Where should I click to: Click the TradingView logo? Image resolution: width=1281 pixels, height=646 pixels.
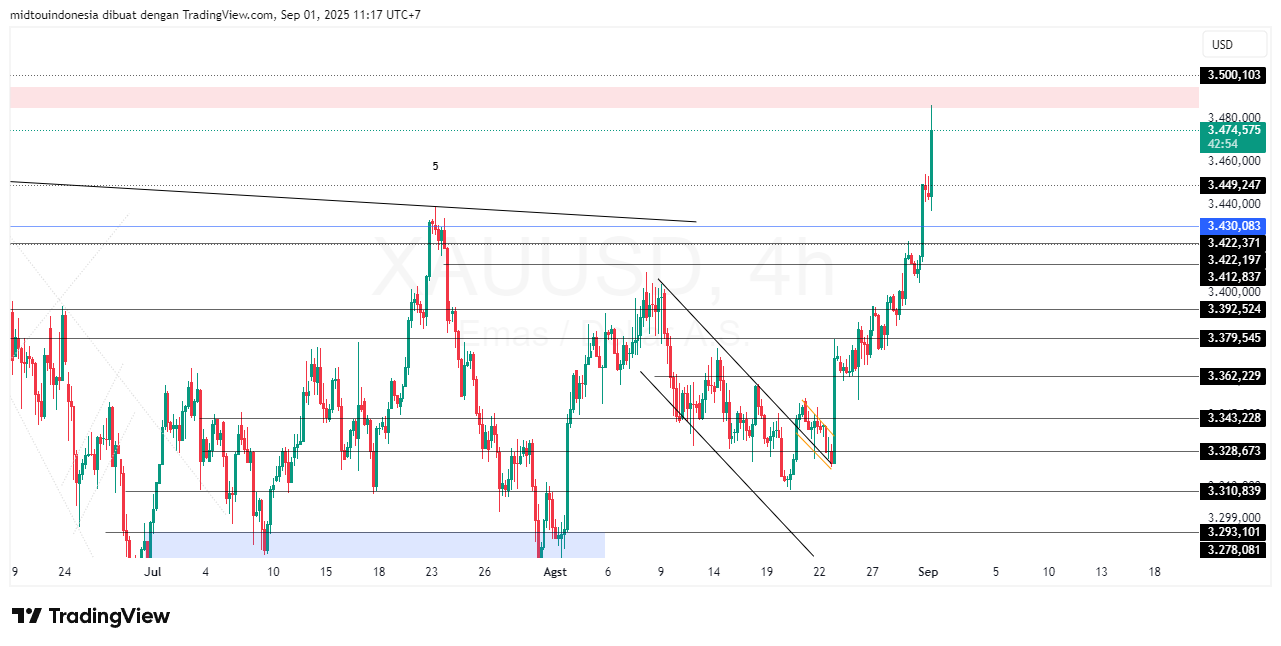[x=88, y=617]
